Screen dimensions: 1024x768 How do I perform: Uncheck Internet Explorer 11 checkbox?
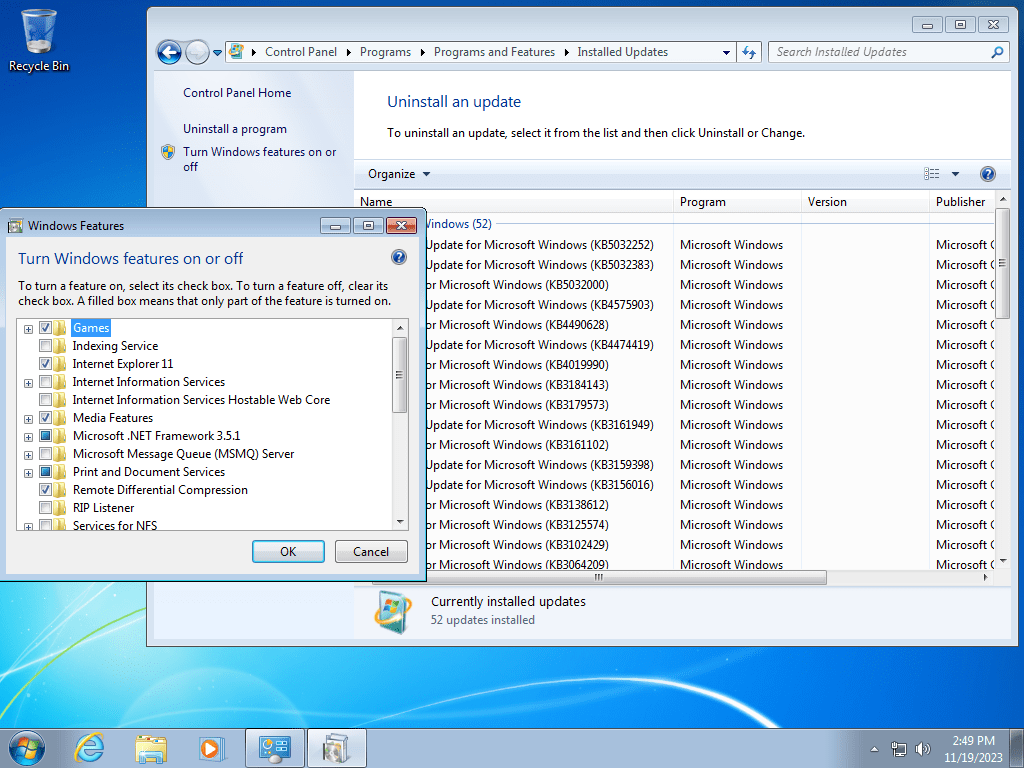tap(45, 364)
